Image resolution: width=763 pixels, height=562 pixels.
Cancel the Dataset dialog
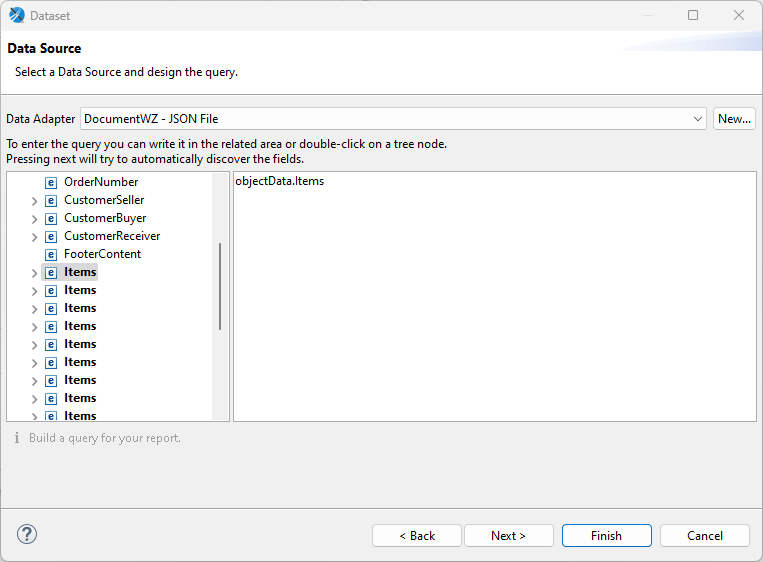click(x=704, y=536)
